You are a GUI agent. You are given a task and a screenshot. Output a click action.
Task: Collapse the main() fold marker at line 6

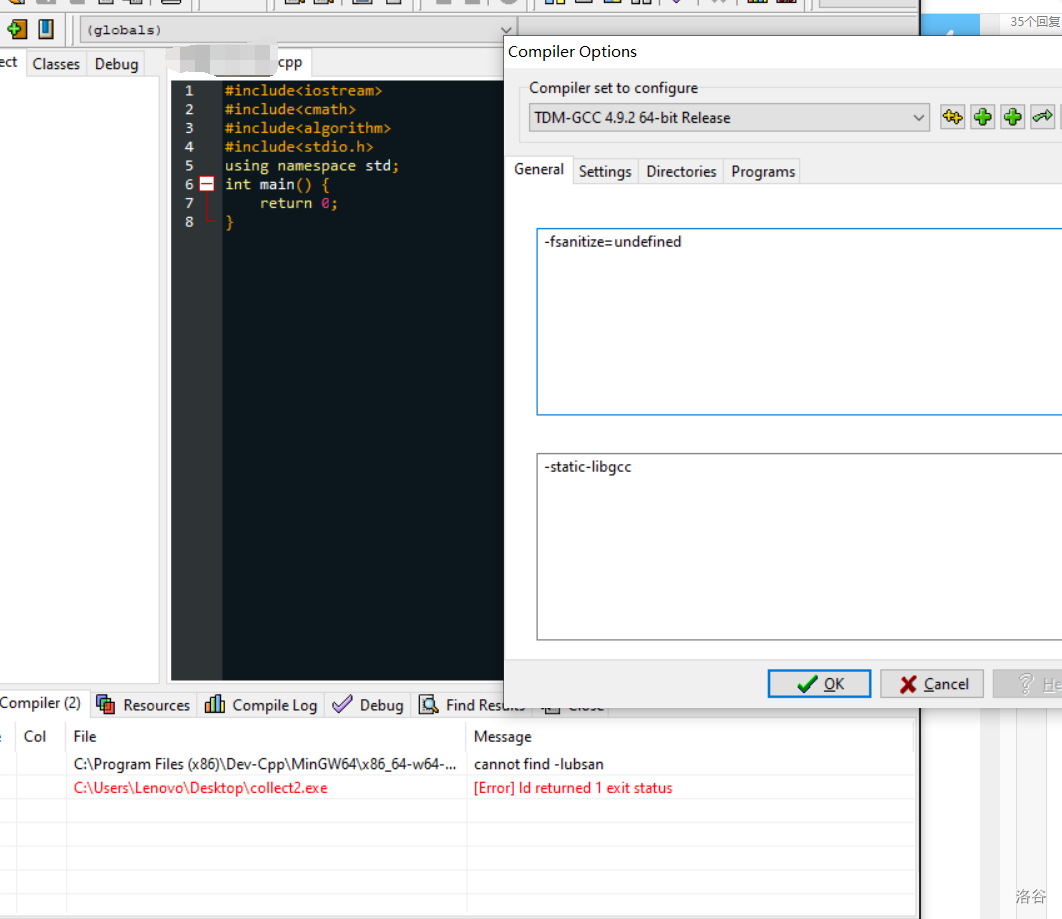click(x=207, y=184)
